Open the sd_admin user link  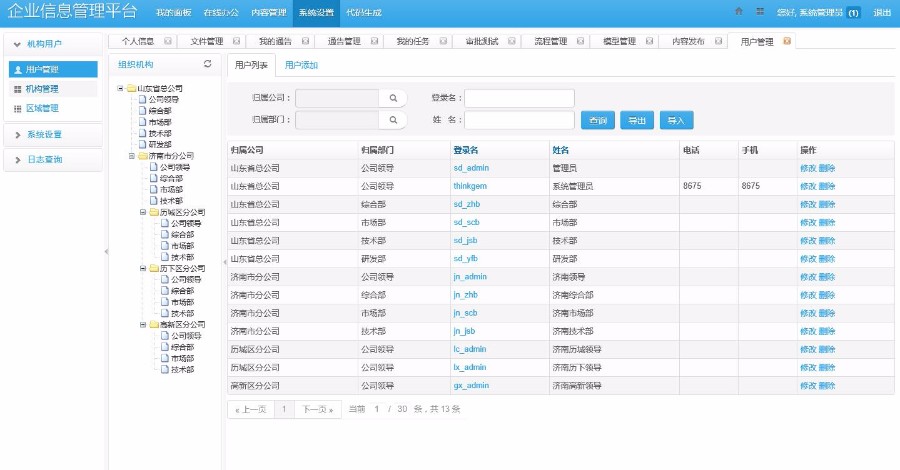[471, 168]
